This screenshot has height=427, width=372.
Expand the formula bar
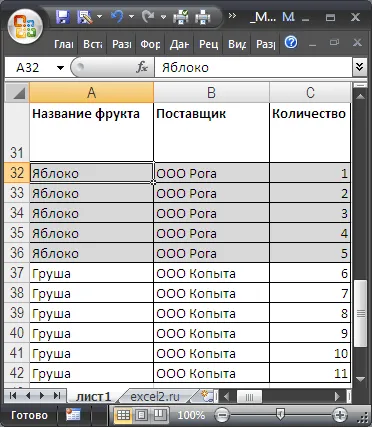[x=359, y=67]
